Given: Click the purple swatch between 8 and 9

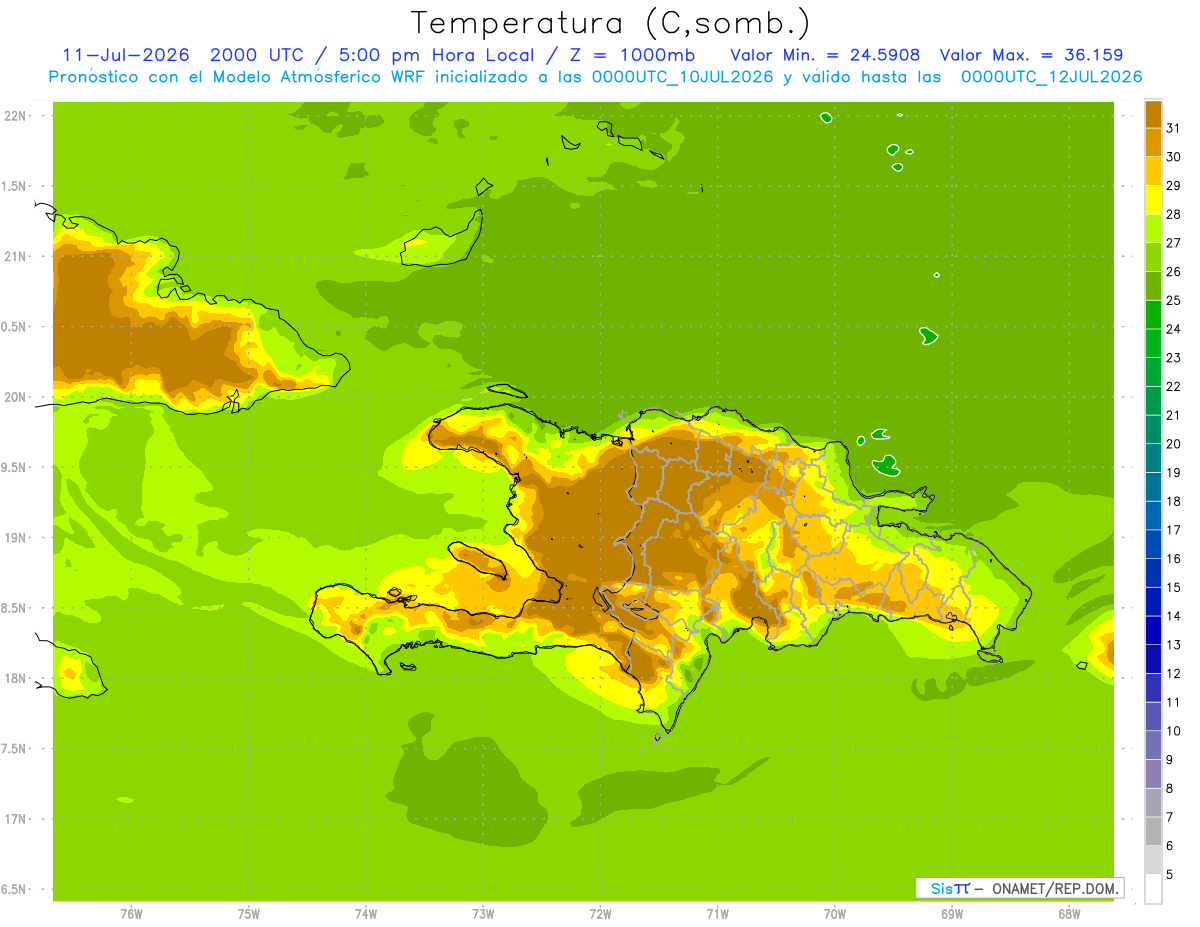Looking at the screenshot, I should [x=1153, y=773].
